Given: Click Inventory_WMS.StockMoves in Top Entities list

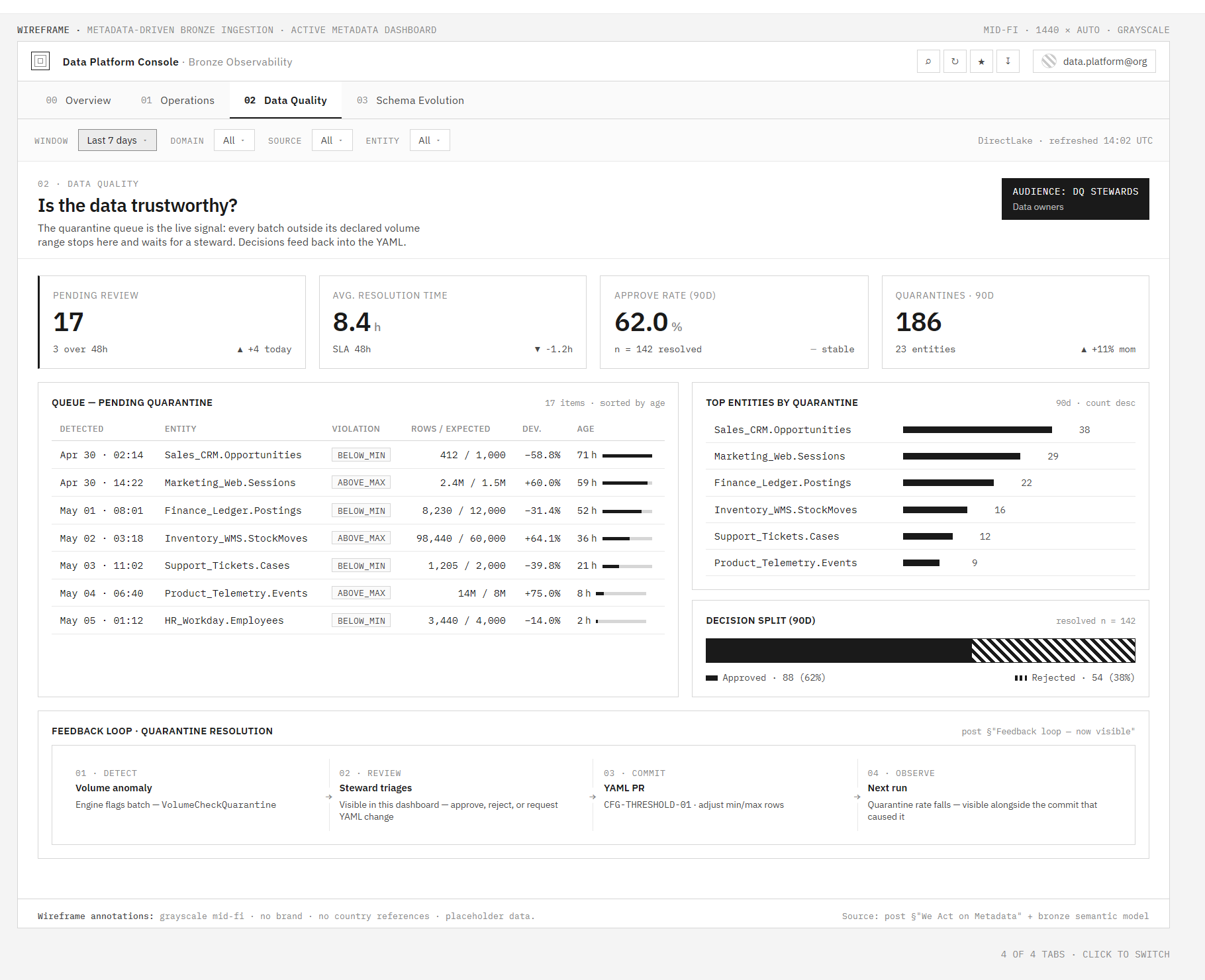Looking at the screenshot, I should pos(785,510).
